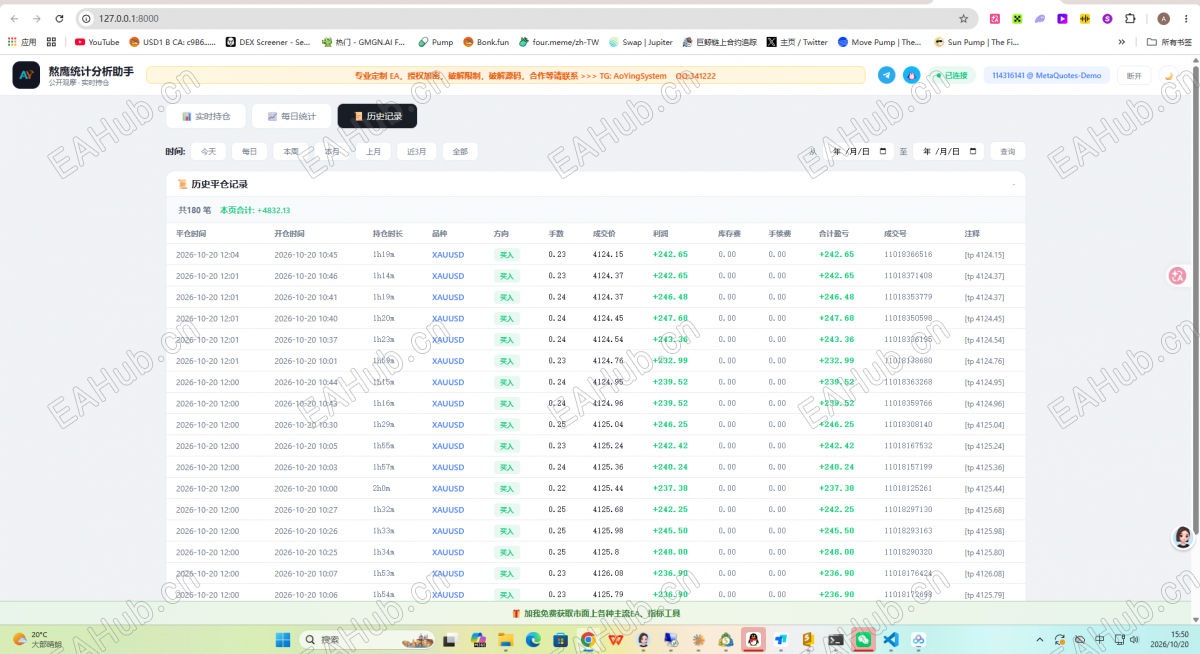Bookmark this page with the star icon
The width and height of the screenshot is (1200, 654).
click(x=963, y=18)
